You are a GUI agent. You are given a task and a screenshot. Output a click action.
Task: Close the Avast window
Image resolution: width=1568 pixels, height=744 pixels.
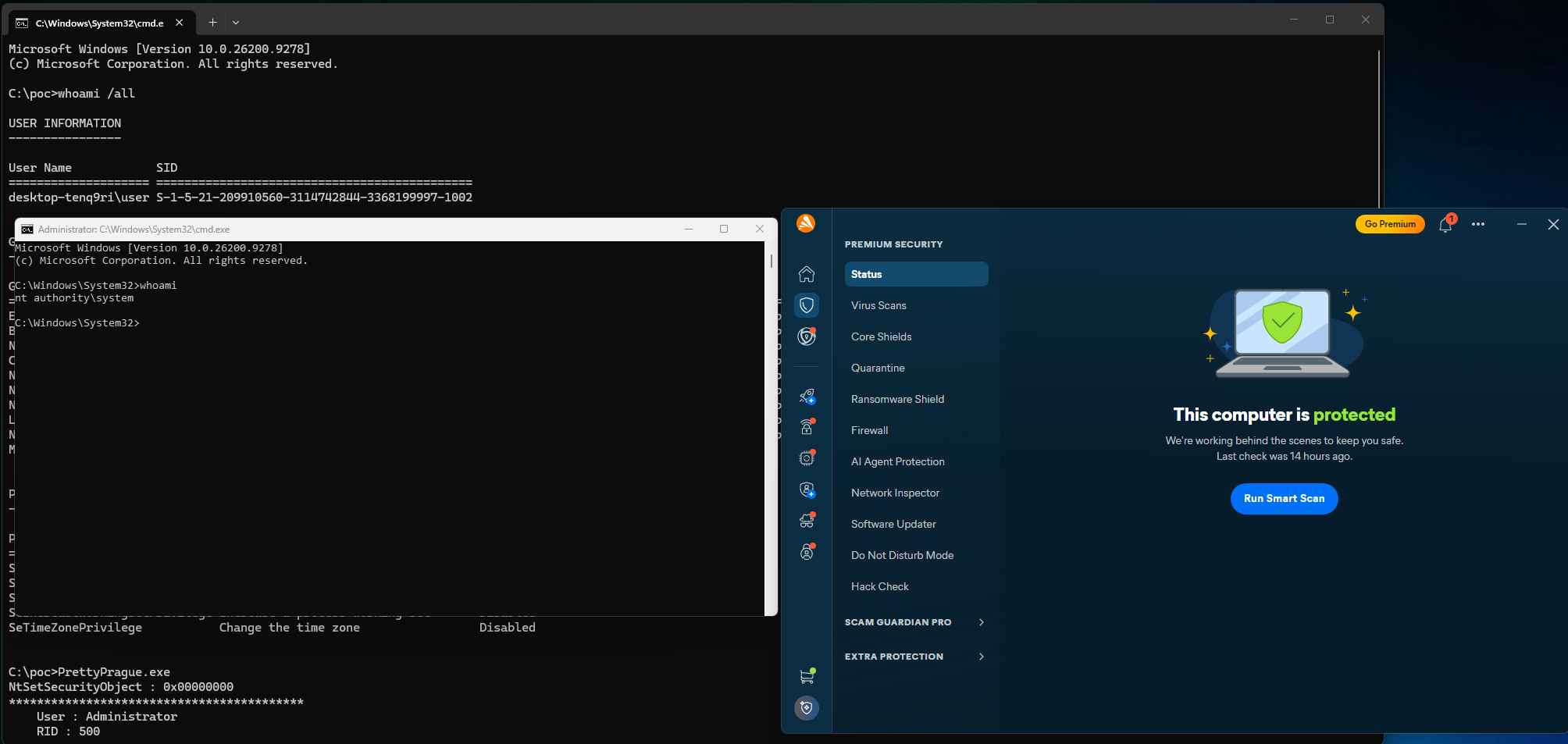coord(1553,224)
